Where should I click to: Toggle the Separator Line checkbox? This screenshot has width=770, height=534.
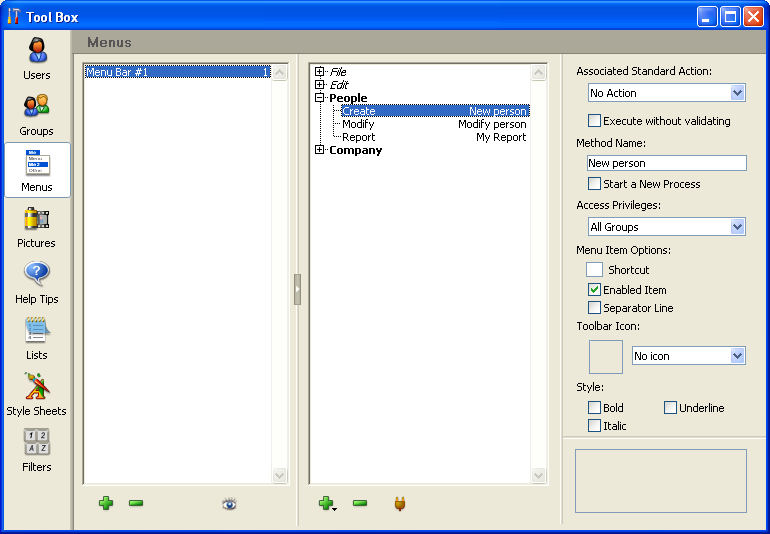point(595,308)
